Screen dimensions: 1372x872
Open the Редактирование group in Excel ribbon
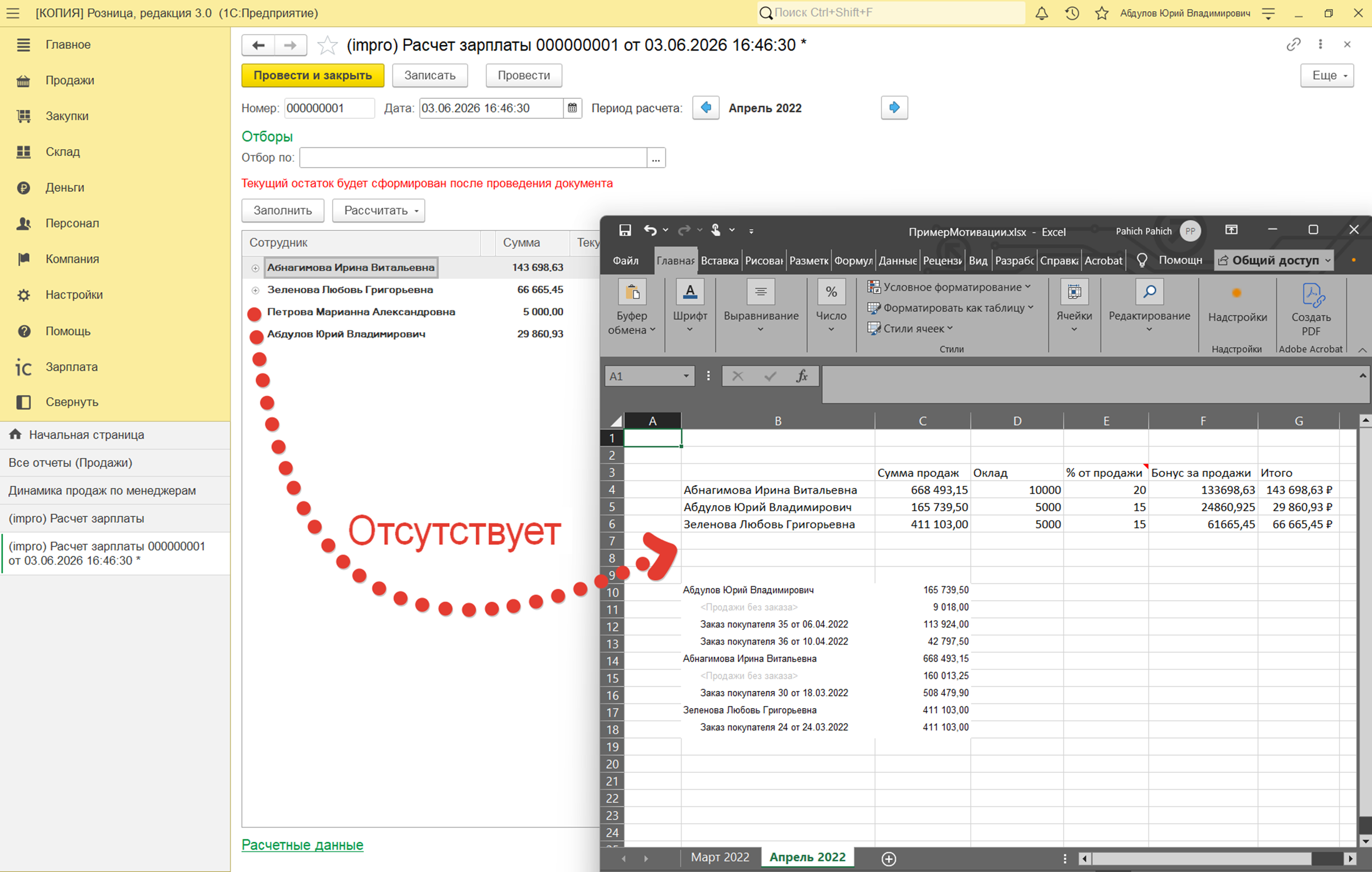[1149, 307]
